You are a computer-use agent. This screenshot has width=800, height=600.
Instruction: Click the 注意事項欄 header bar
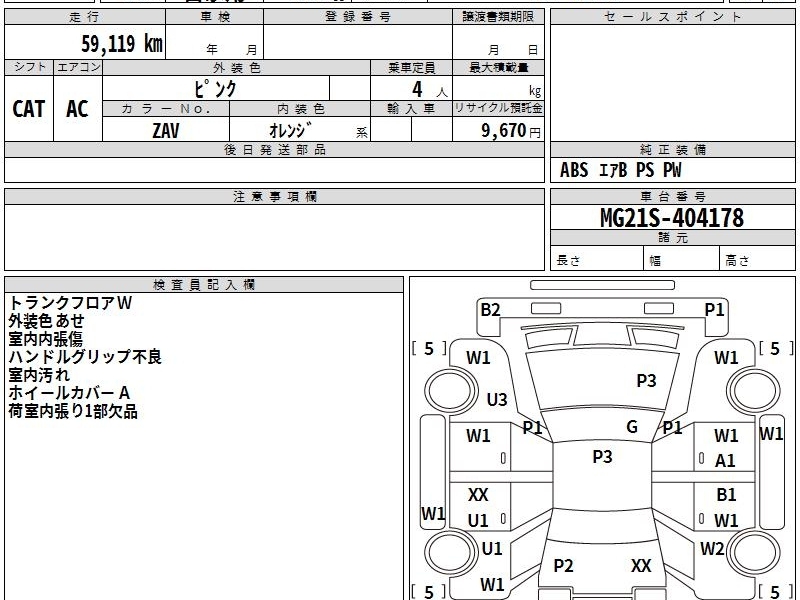274,197
